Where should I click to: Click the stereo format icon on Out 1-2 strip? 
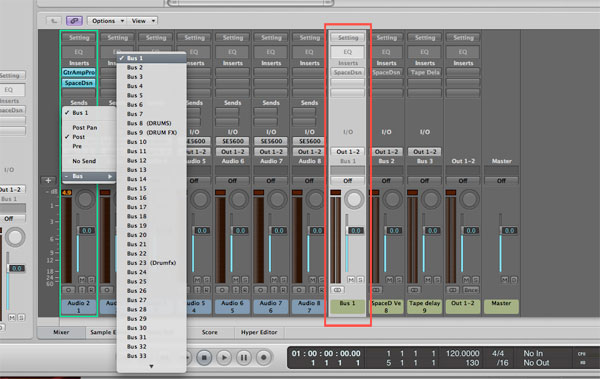[x=453, y=290]
